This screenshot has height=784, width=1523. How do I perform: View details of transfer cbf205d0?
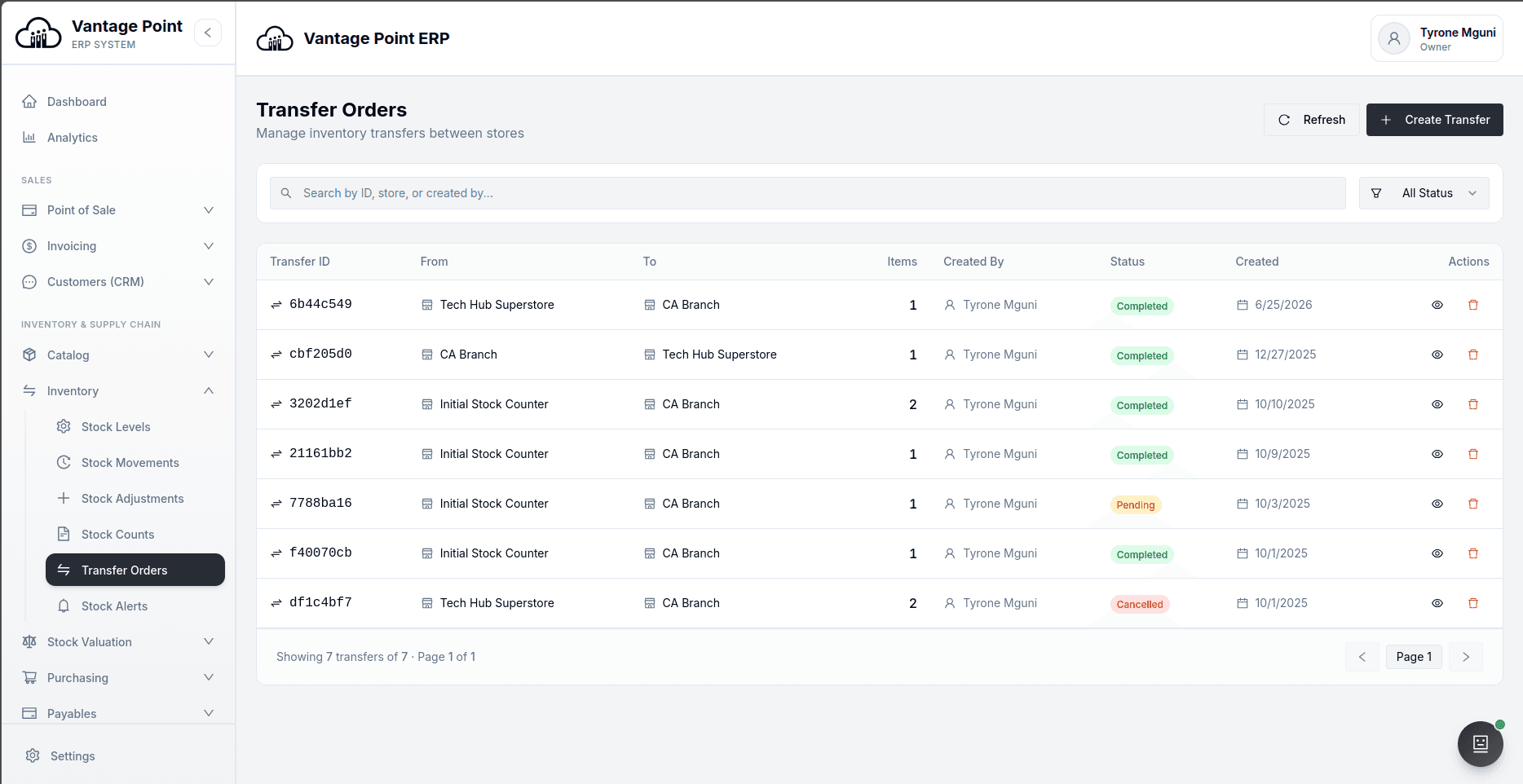[1437, 355]
